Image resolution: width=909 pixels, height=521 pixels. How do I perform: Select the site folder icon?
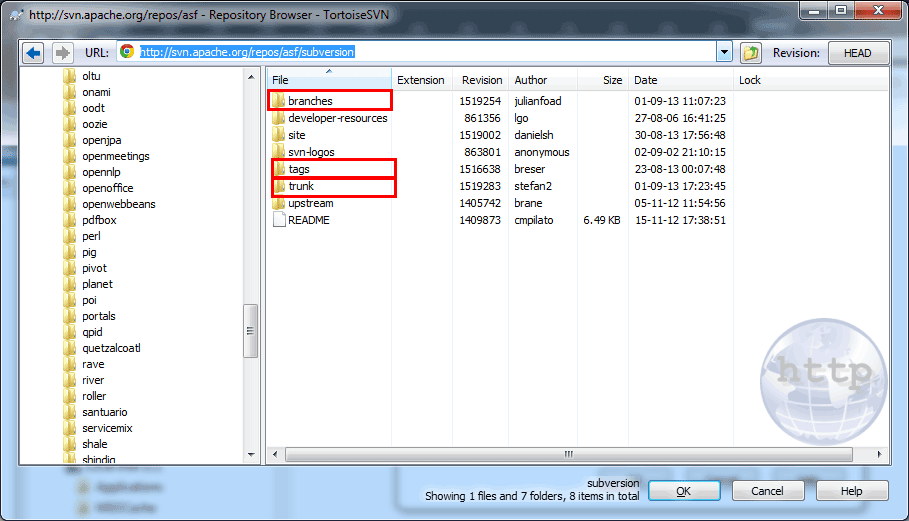pos(279,134)
